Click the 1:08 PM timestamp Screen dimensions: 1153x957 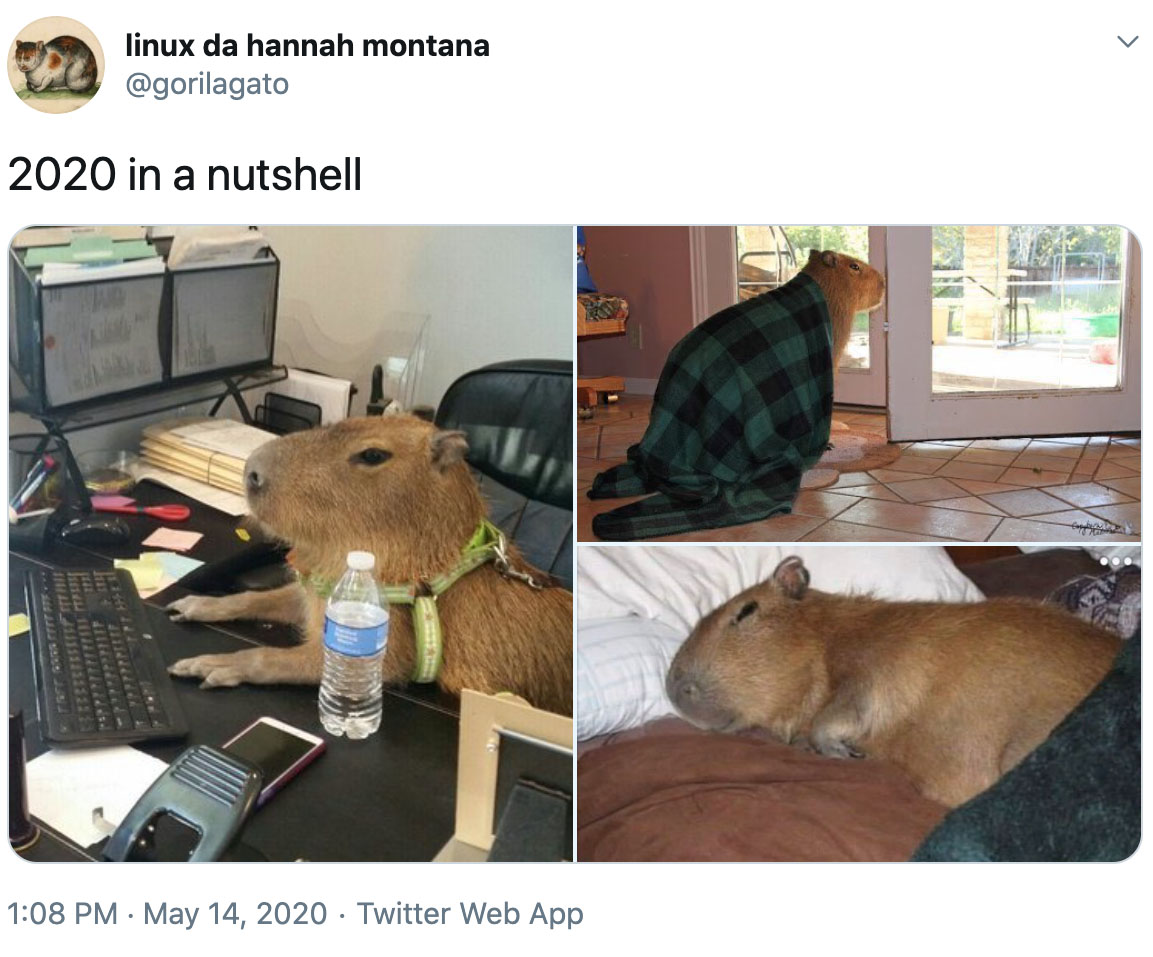[63, 914]
